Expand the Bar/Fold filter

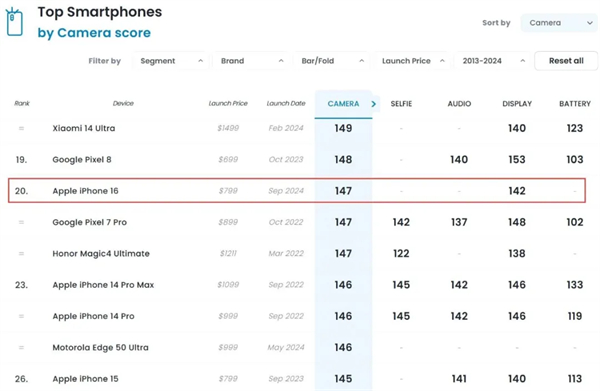(331, 61)
